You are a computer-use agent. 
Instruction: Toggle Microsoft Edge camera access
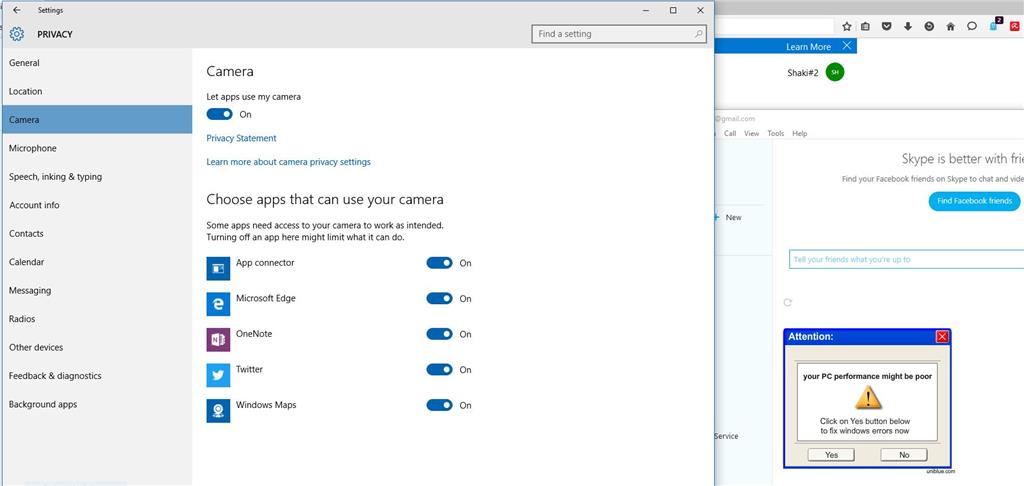[x=440, y=299]
